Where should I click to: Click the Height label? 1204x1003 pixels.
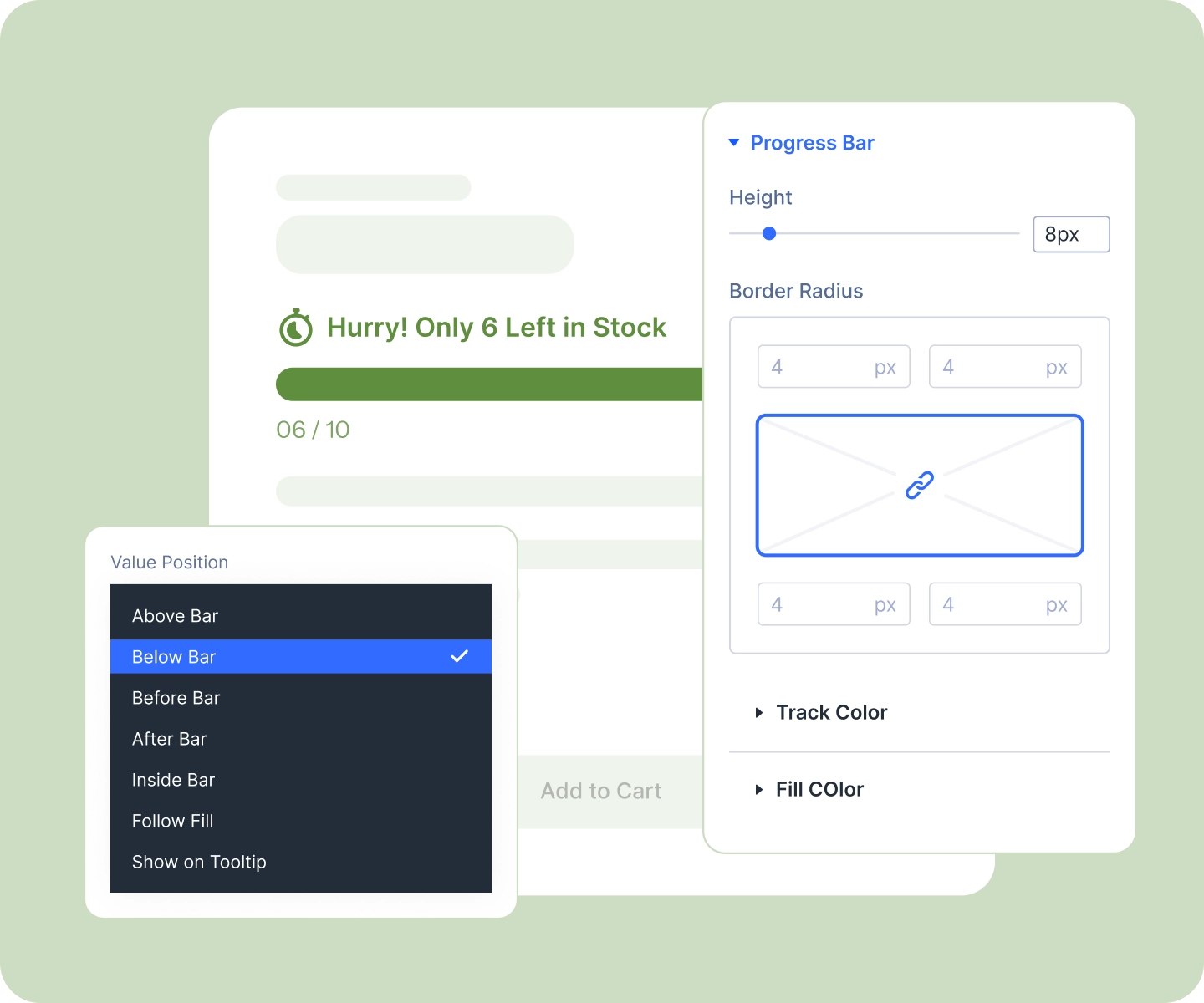[760, 197]
